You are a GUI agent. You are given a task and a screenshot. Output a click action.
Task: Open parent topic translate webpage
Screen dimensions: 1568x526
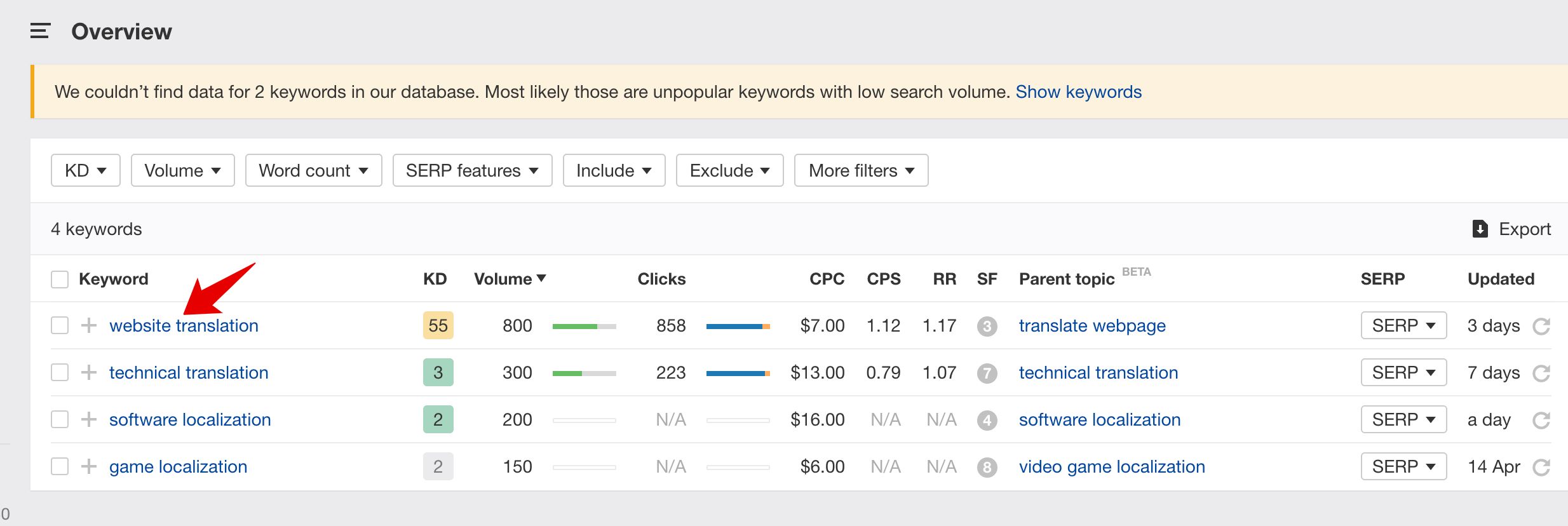click(1092, 325)
